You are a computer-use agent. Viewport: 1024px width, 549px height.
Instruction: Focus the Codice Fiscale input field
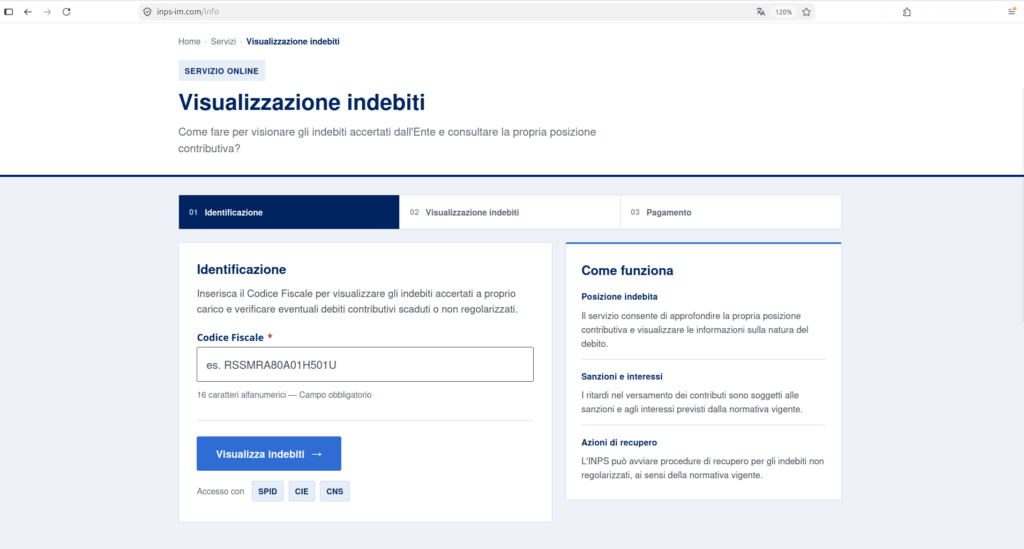[365, 364]
